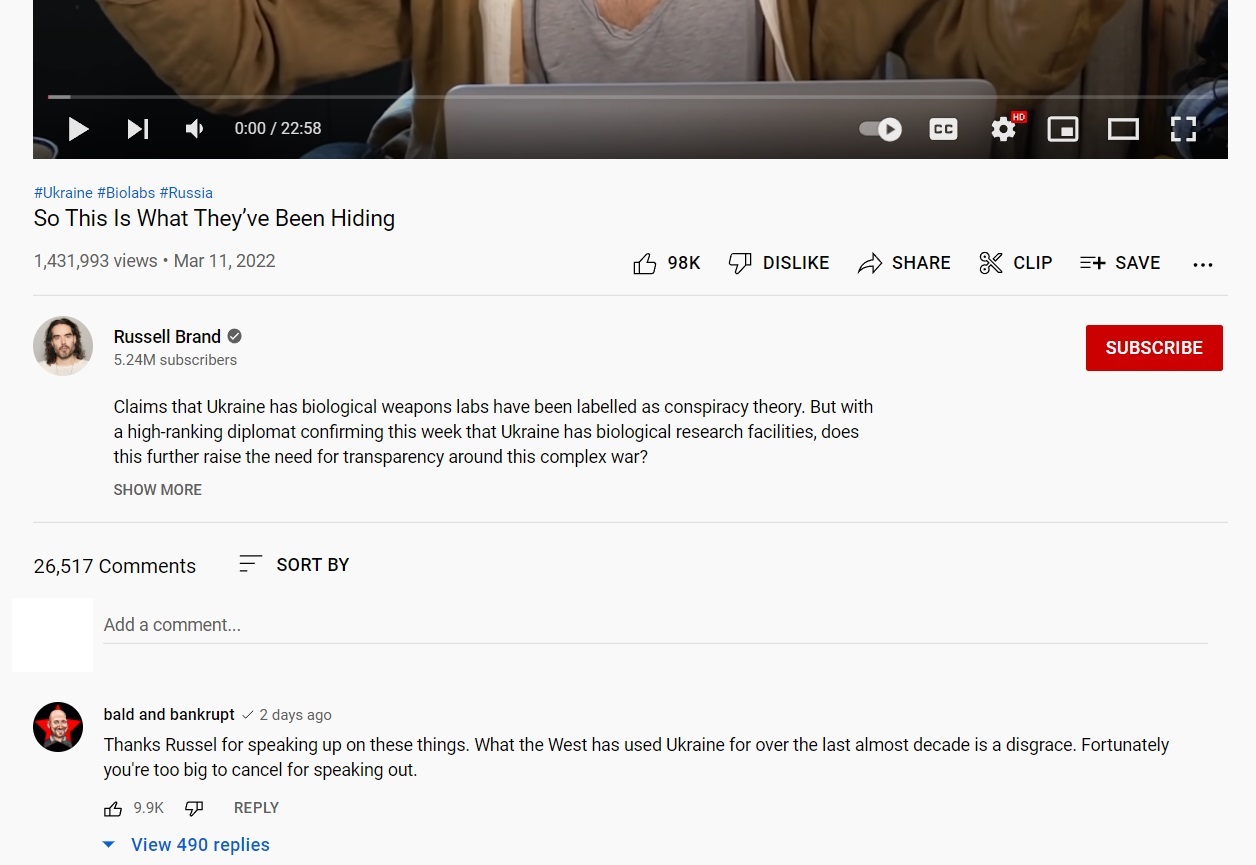Viewport: 1256px width, 865px height.
Task: Open the bald and bankrupt commenter name
Action: 169,715
